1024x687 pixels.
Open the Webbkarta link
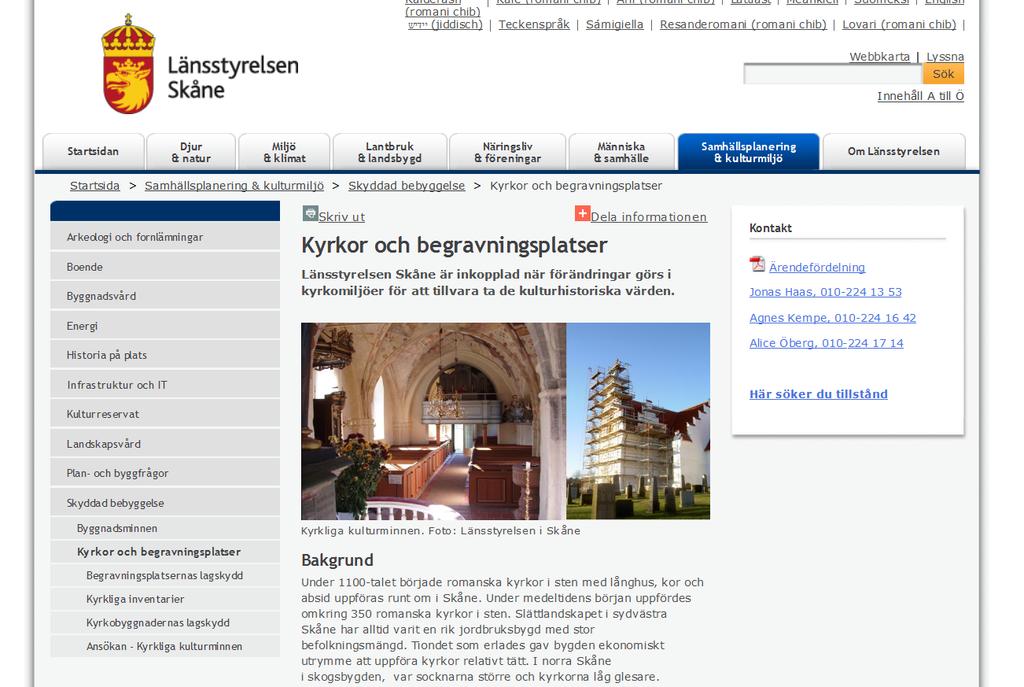[880, 57]
